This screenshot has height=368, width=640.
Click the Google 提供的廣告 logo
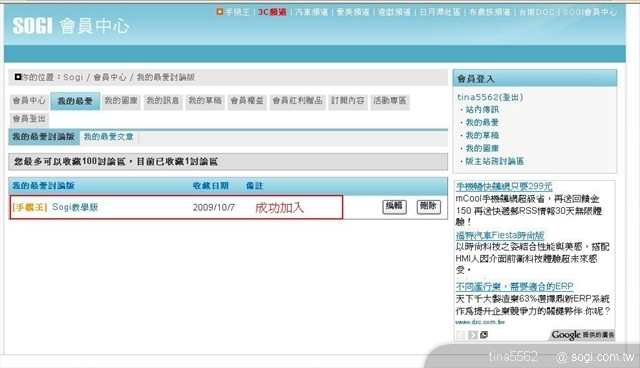(x=582, y=335)
